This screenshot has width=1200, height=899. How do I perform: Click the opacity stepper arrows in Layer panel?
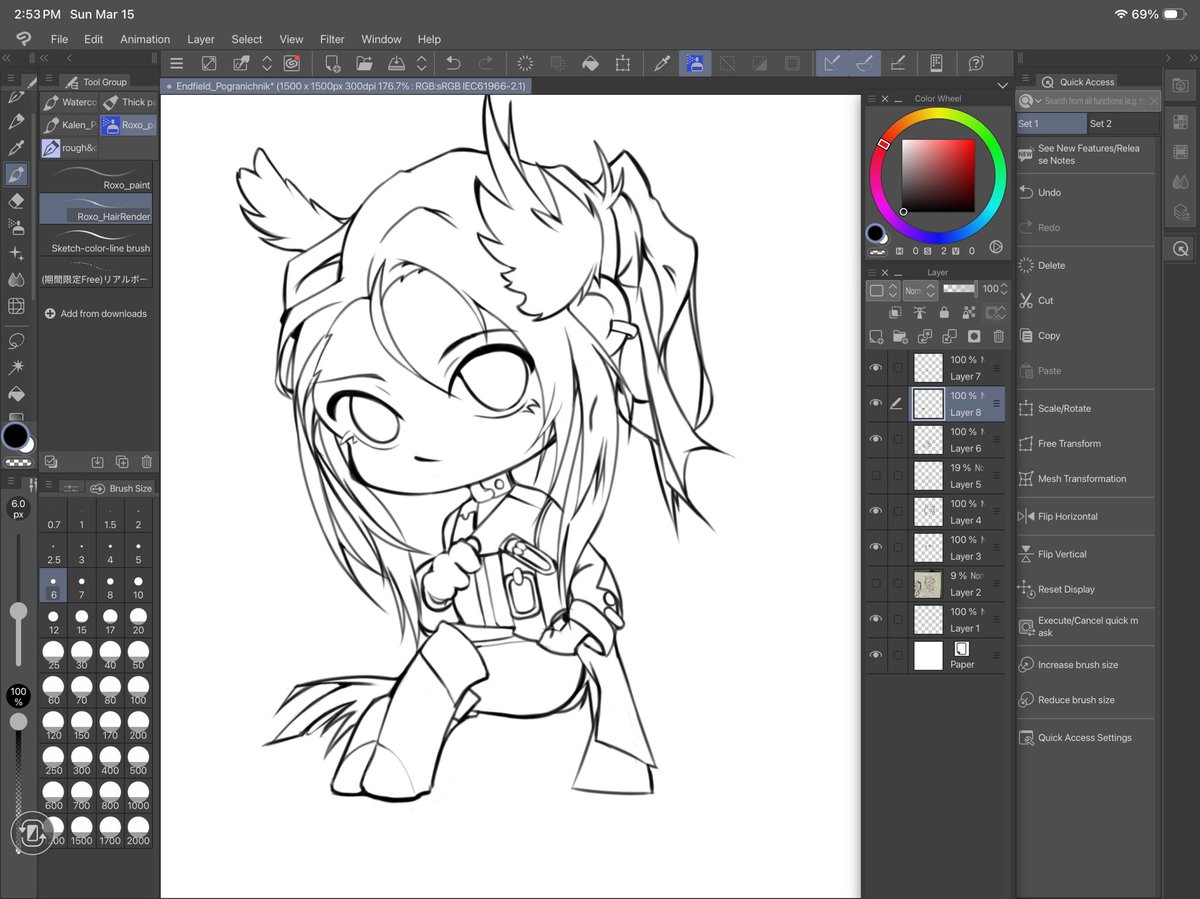[1005, 289]
